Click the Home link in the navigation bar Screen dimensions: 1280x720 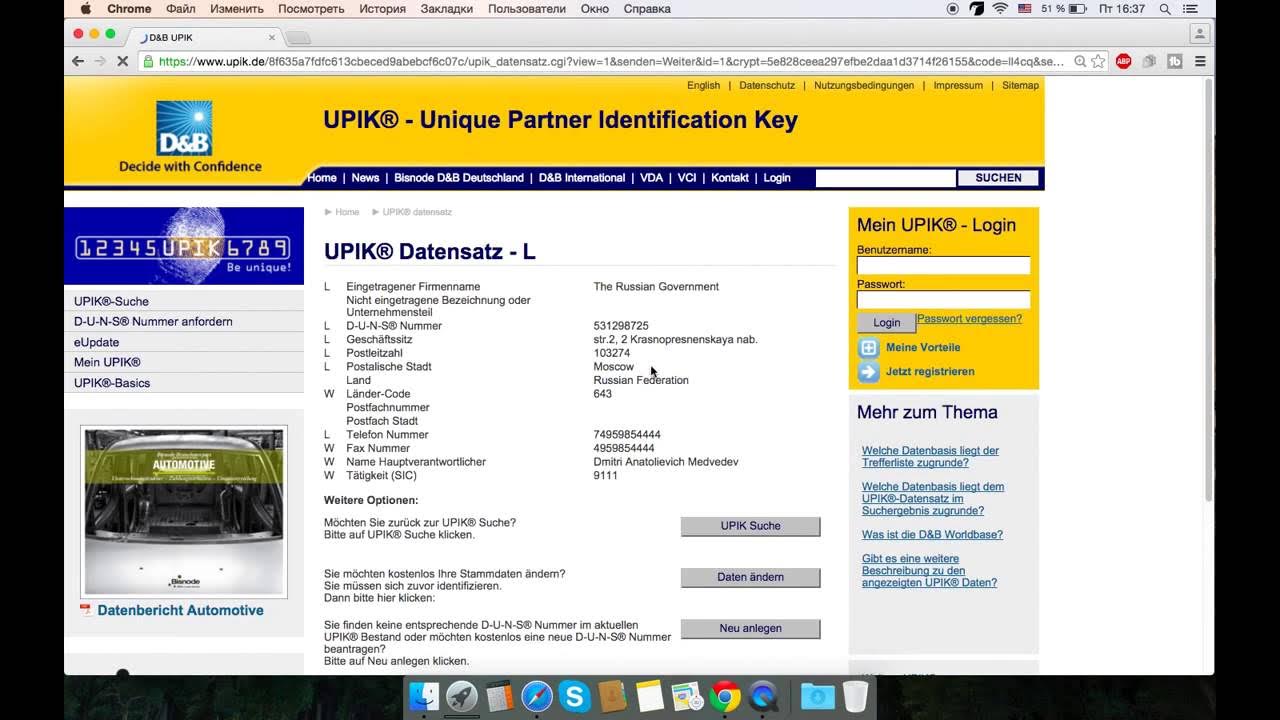click(x=322, y=178)
